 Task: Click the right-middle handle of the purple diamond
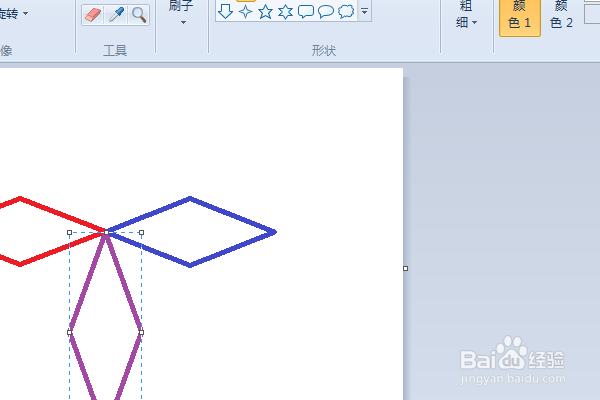click(x=142, y=332)
